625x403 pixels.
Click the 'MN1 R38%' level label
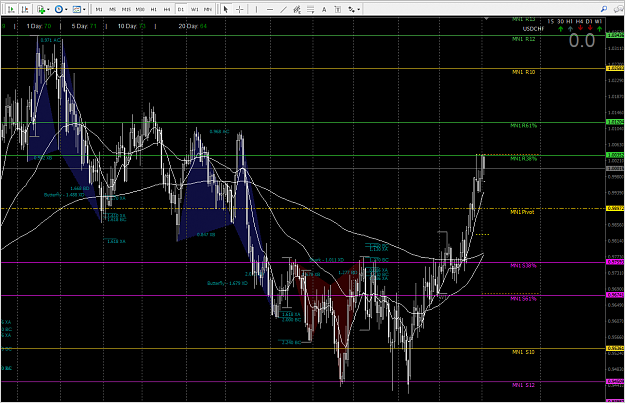(x=524, y=159)
